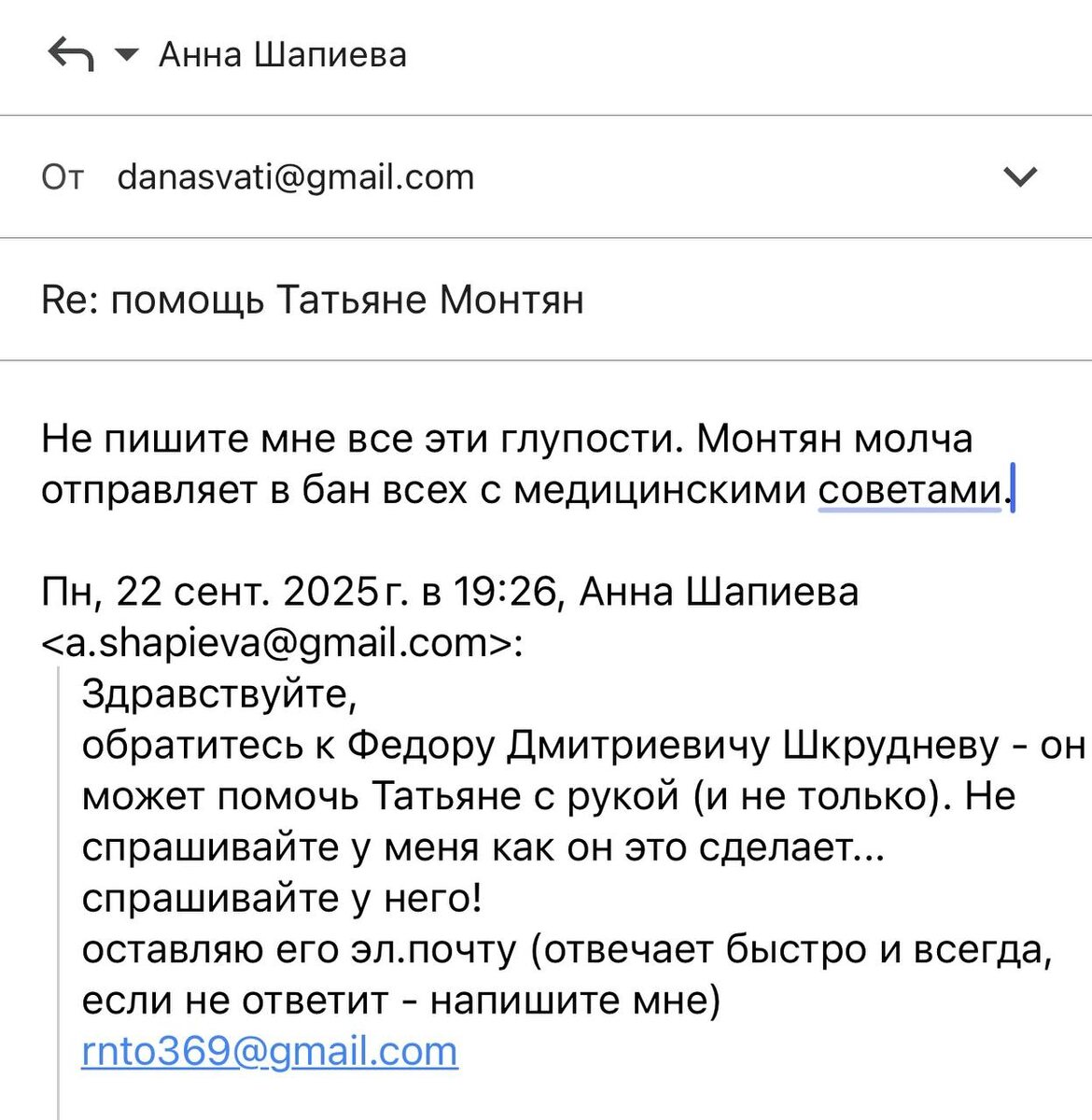
Task: Click the От label
Action: coord(63,176)
